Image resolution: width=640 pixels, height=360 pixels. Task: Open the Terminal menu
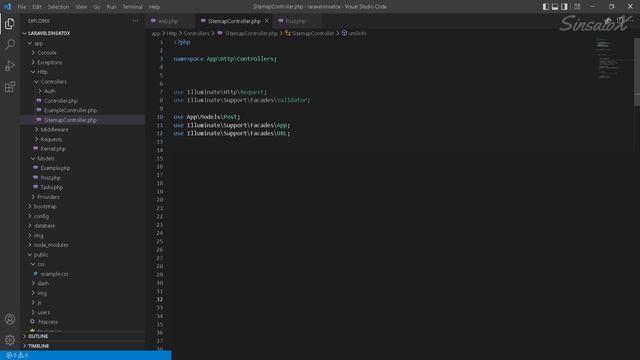[x=133, y=7]
